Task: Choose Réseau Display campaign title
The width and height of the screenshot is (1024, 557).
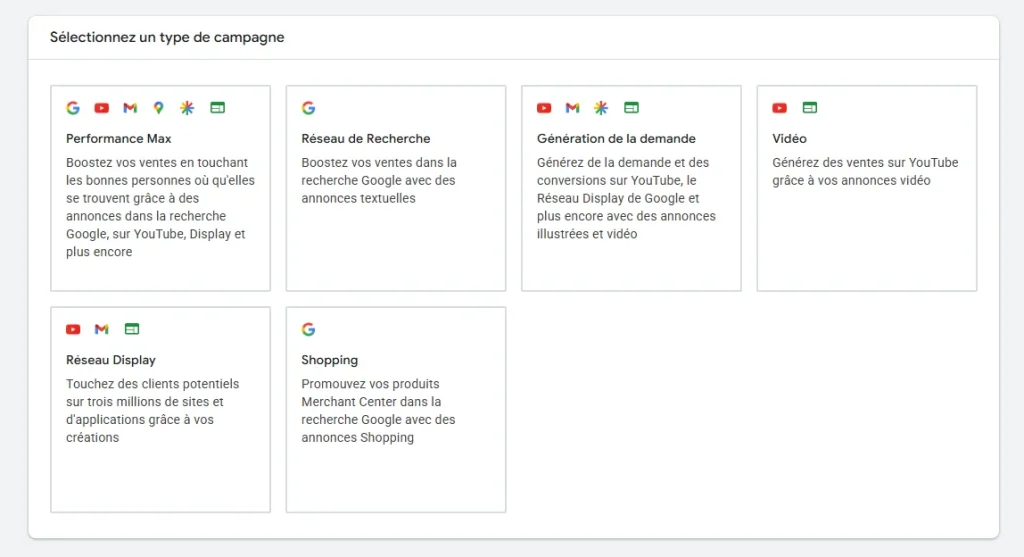Action: click(x=110, y=360)
